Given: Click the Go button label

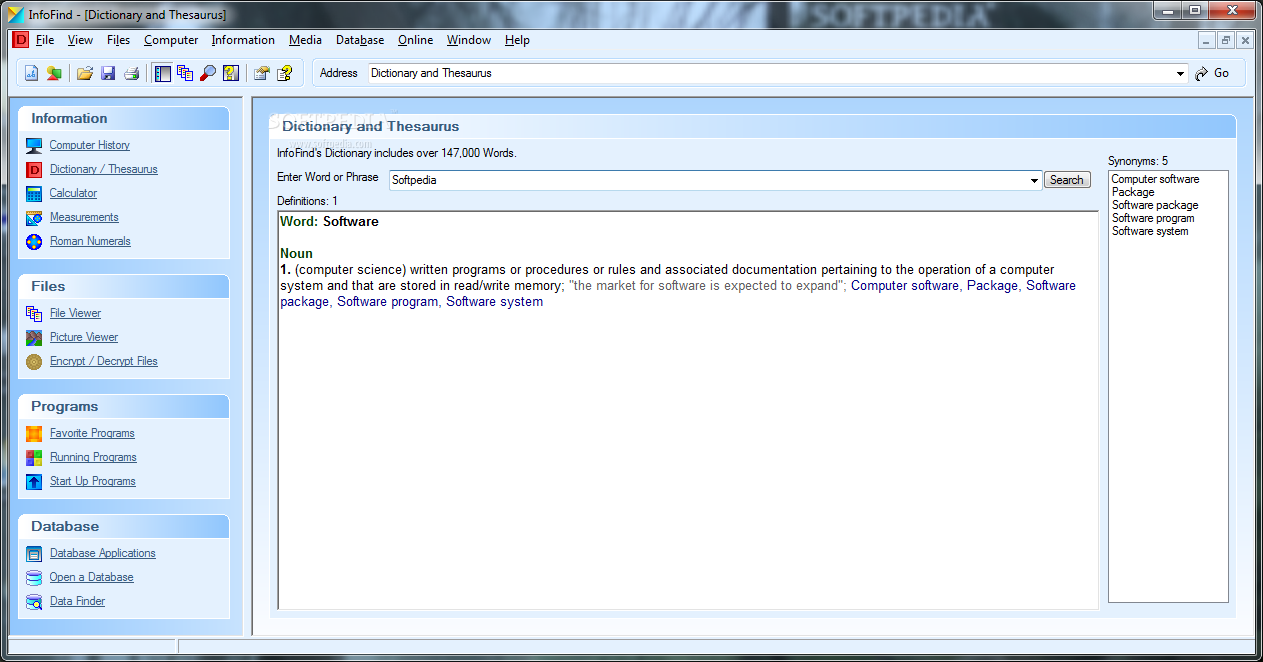Looking at the screenshot, I should (x=1221, y=73).
